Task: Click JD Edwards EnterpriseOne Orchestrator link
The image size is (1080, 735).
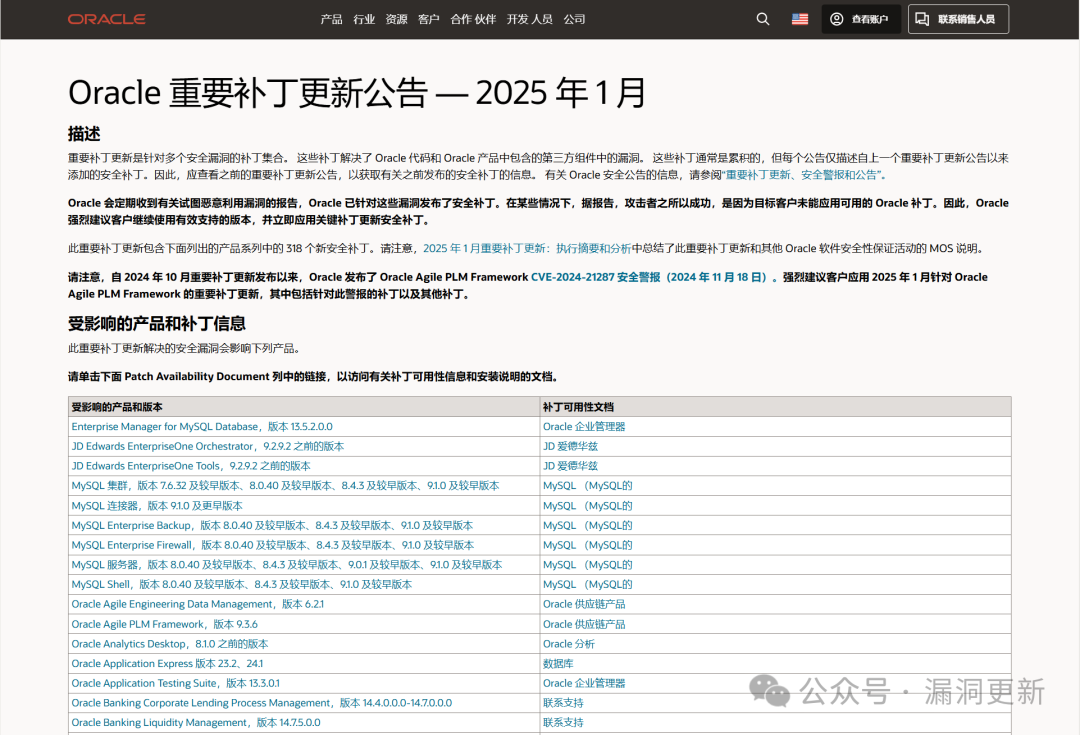Action: [x=207, y=446]
